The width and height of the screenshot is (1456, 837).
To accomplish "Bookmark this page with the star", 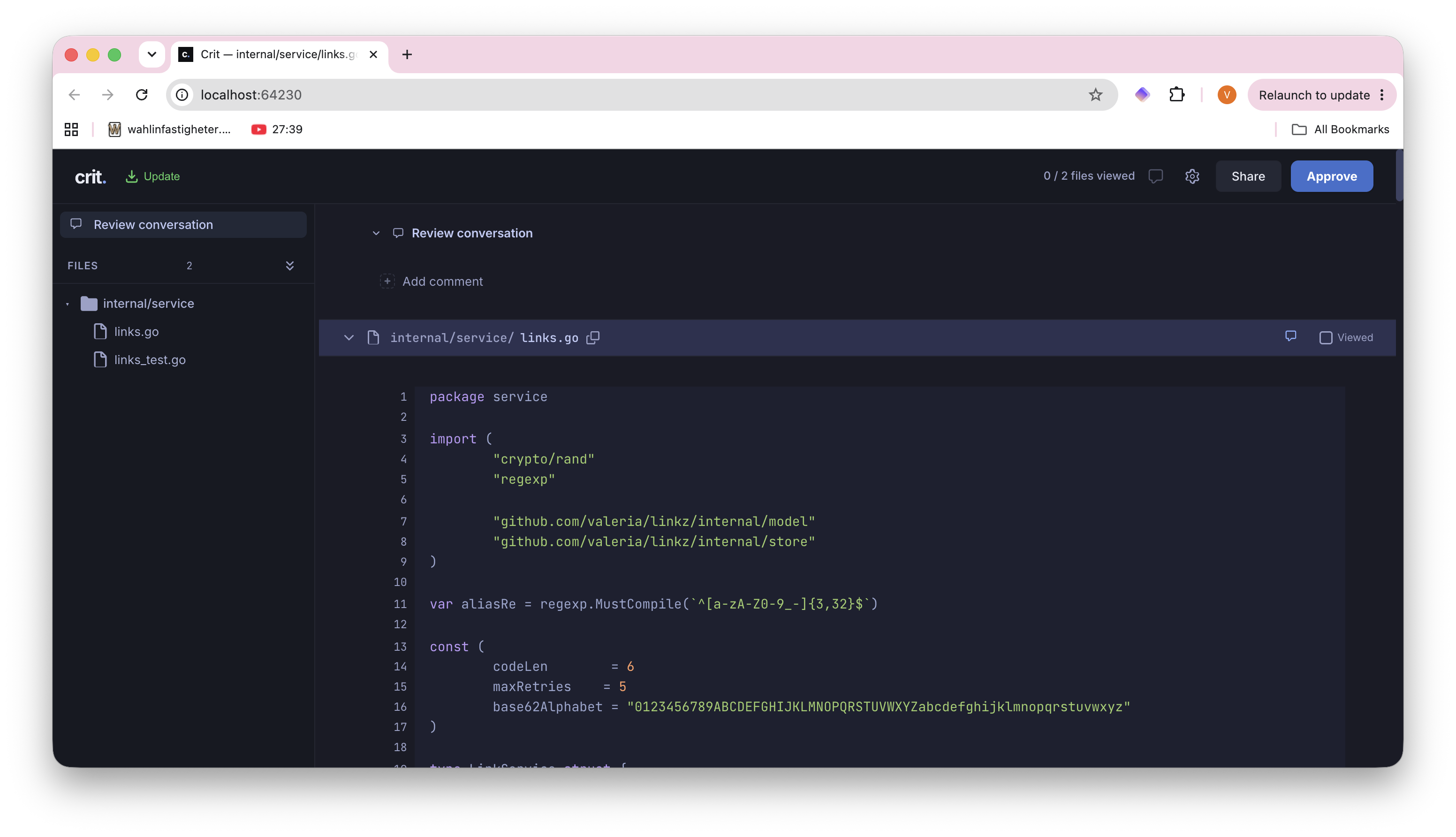I will (x=1095, y=95).
